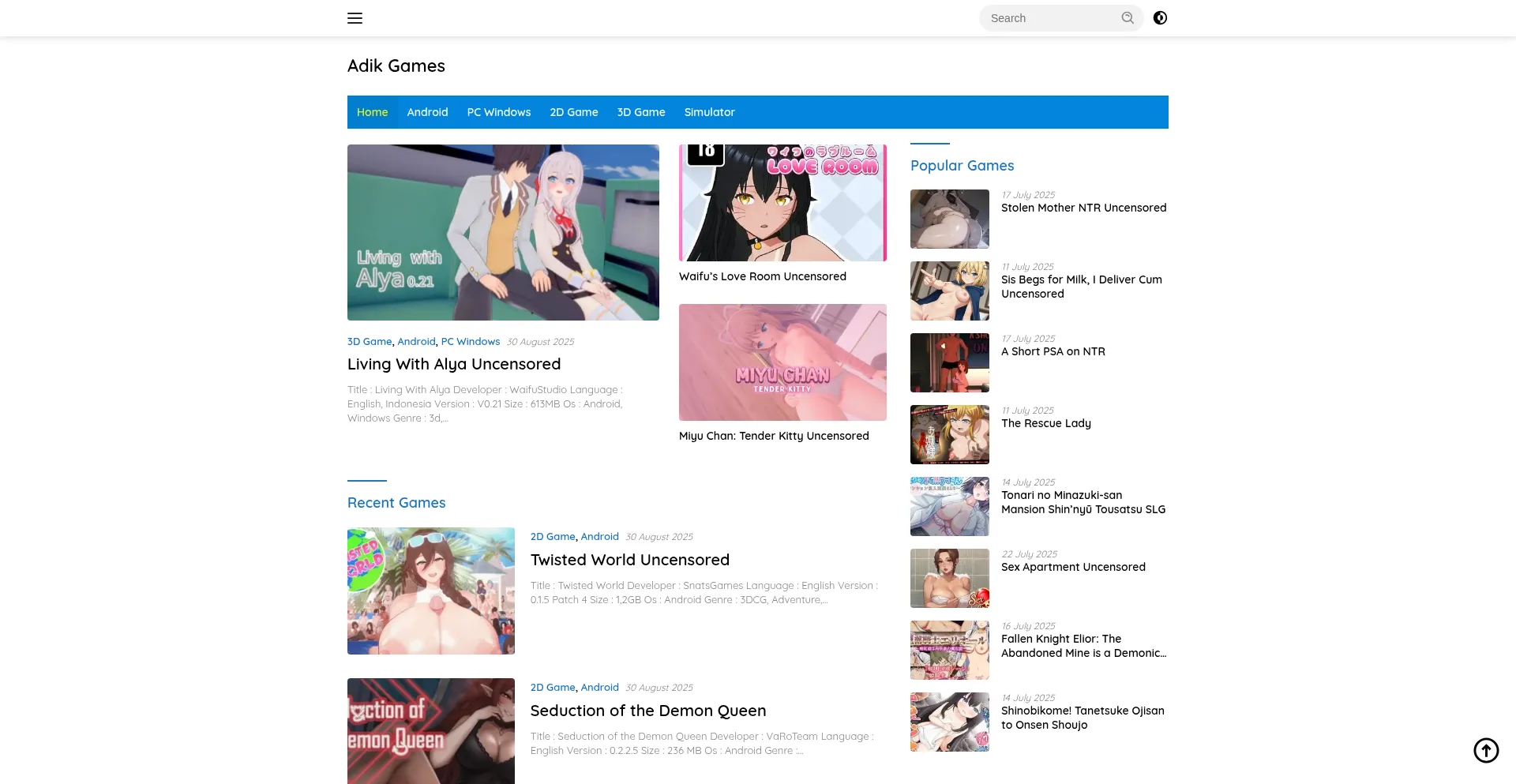
Task: Open A Short PSA on NTR
Action: click(1053, 351)
